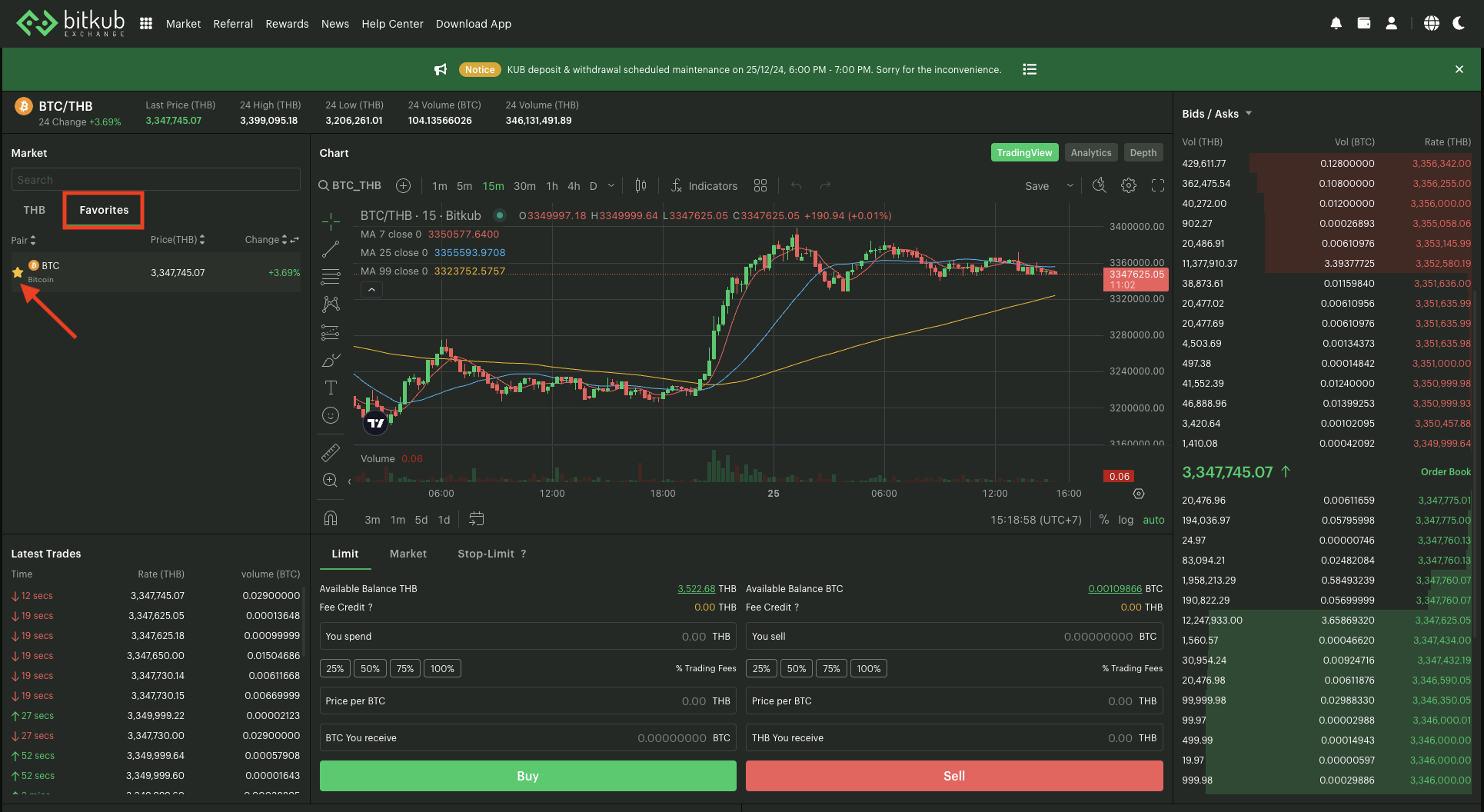
Task: Set buy amount to 50%
Action: pos(370,668)
